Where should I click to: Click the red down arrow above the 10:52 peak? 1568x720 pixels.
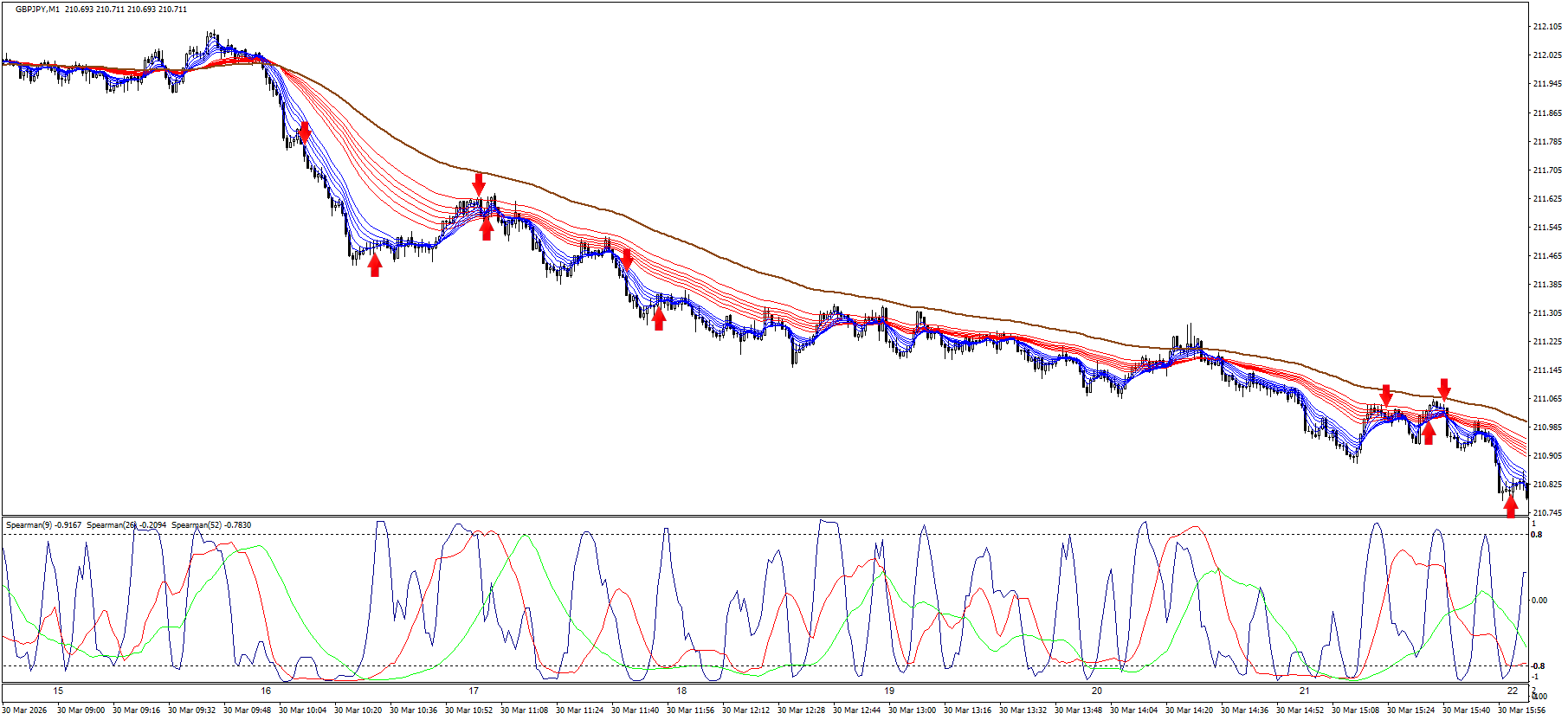(479, 184)
